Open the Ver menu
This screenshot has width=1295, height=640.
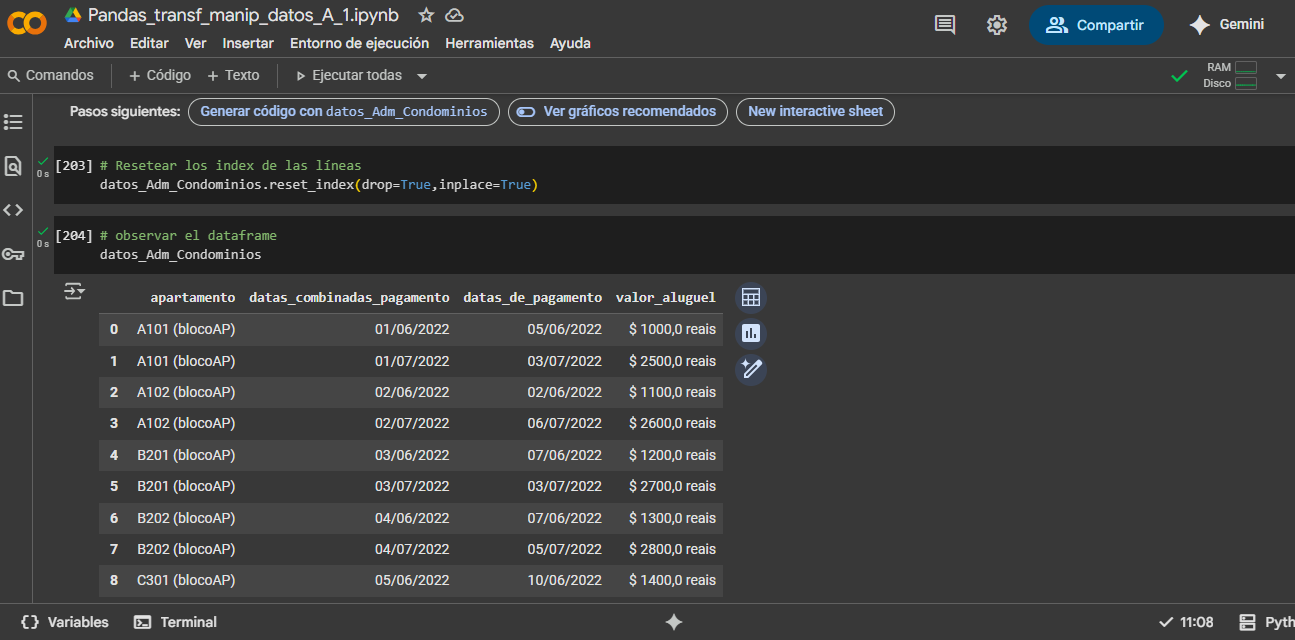196,43
